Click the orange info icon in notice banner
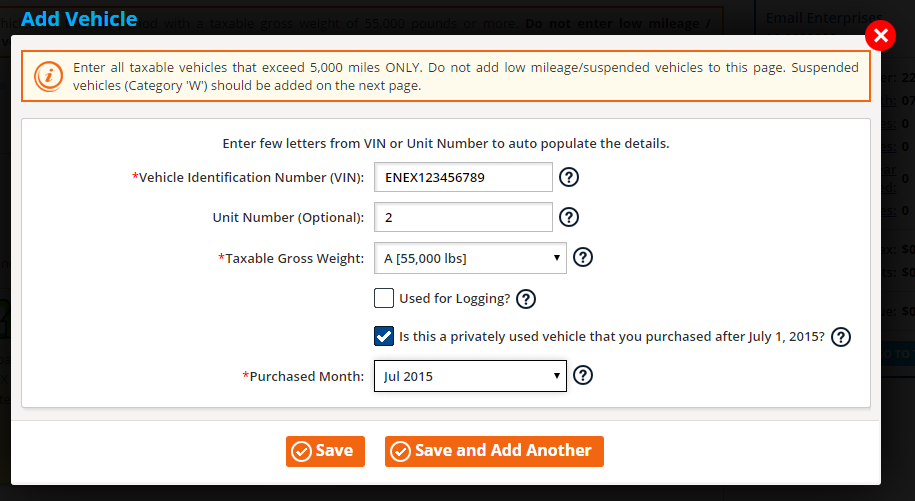 pyautogui.click(x=47, y=76)
